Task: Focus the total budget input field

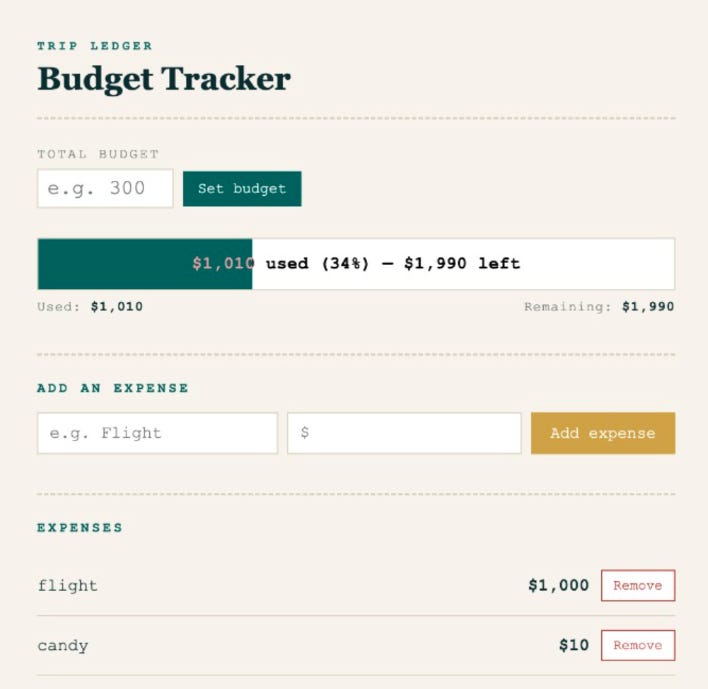Action: [x=105, y=188]
